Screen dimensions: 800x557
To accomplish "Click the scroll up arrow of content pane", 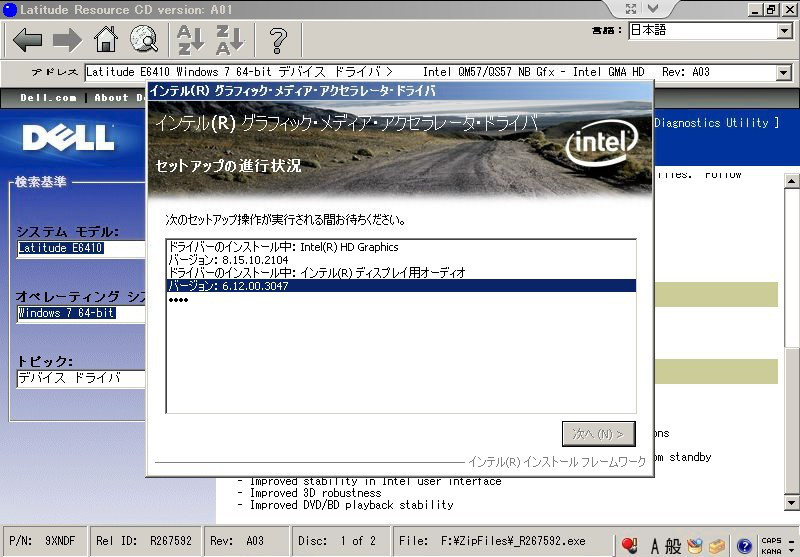I will coord(791,181).
